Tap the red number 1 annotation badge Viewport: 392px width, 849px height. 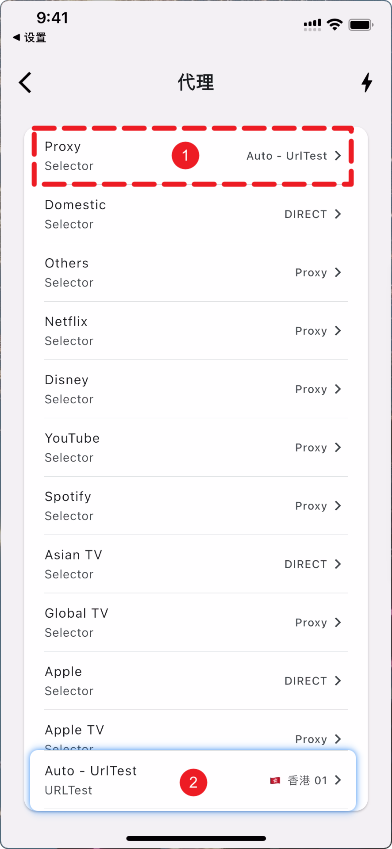coord(185,156)
